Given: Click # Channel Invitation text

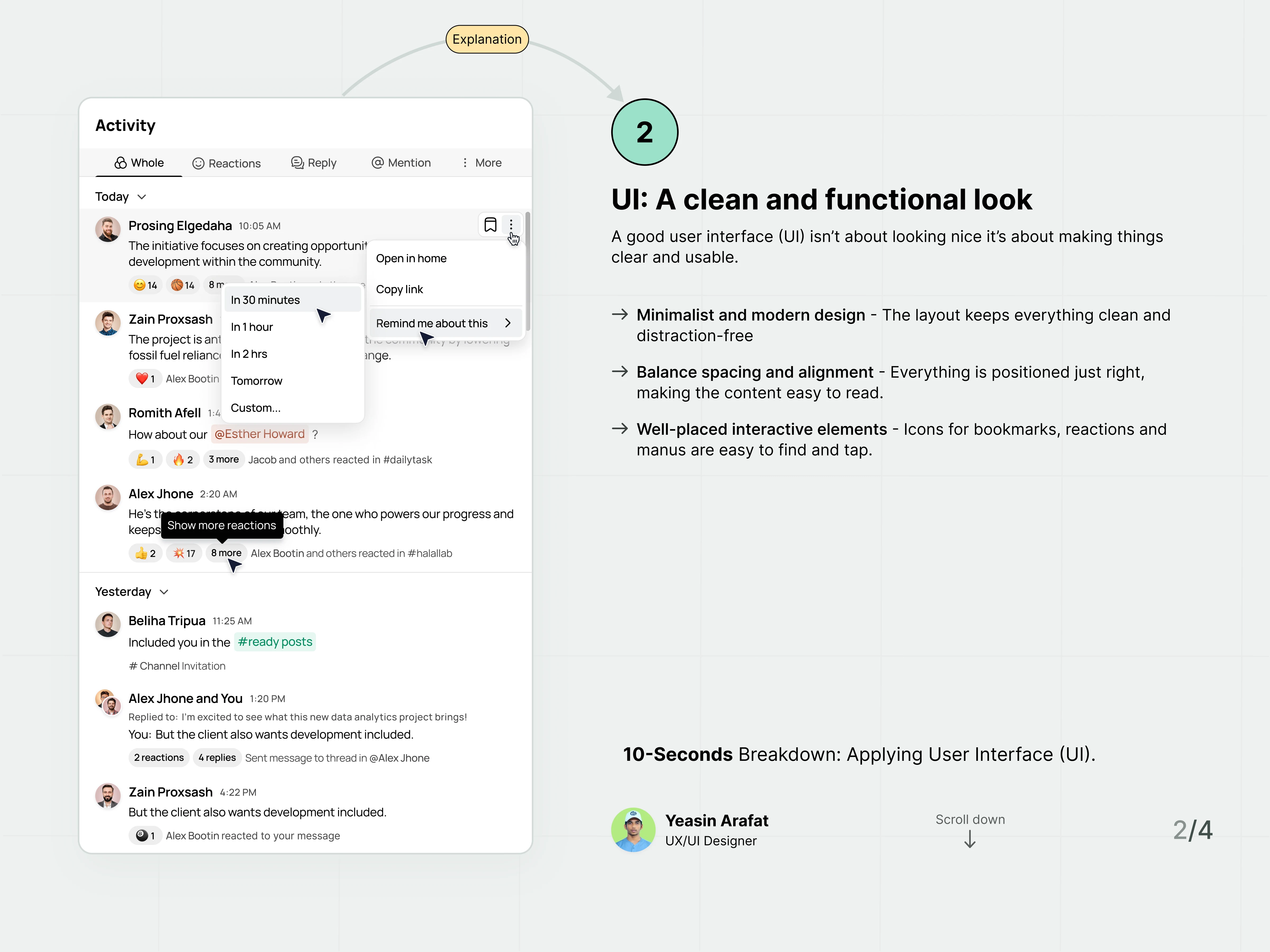Looking at the screenshot, I should click(177, 666).
